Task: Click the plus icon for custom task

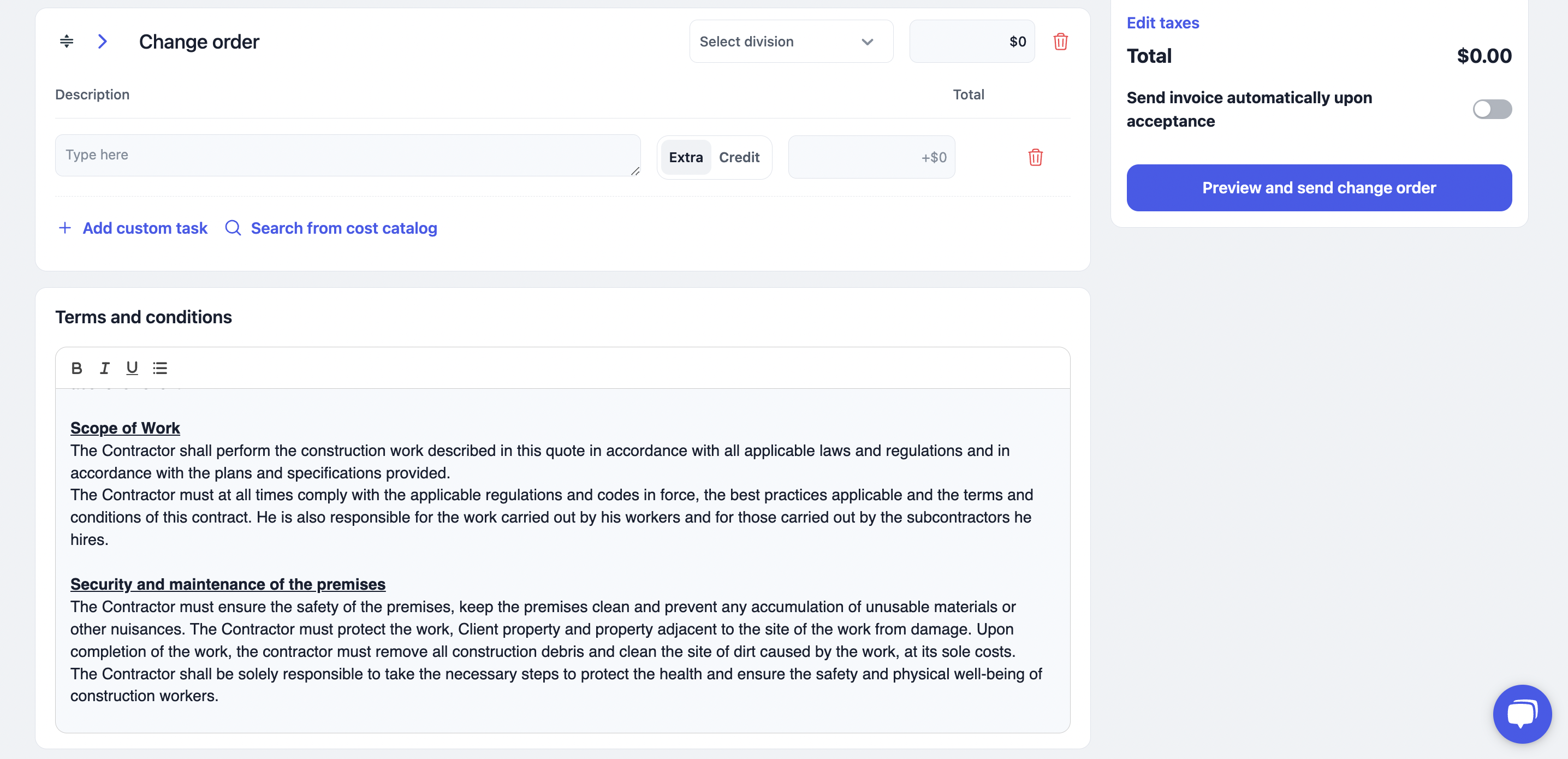Action: coord(64,228)
